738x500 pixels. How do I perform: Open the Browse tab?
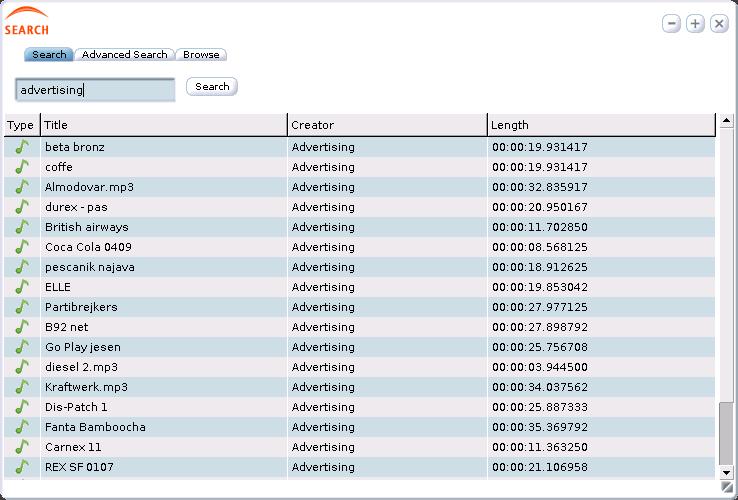click(x=201, y=55)
